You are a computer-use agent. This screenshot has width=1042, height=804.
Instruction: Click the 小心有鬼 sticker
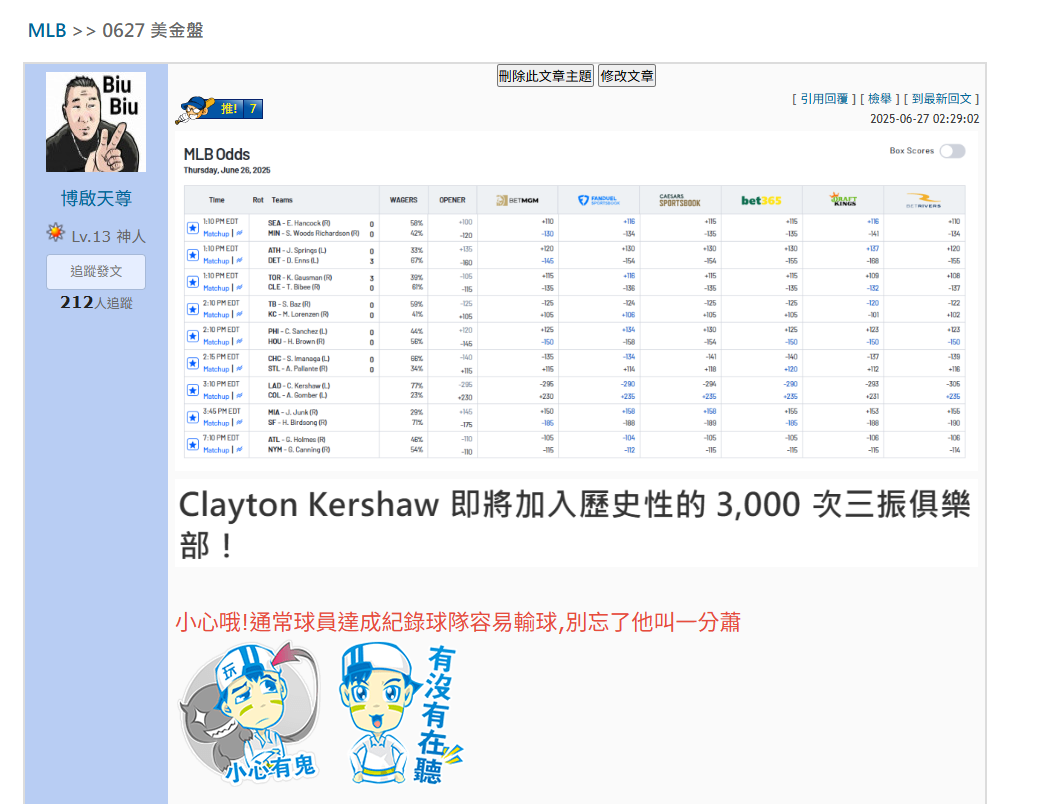[x=251, y=712]
